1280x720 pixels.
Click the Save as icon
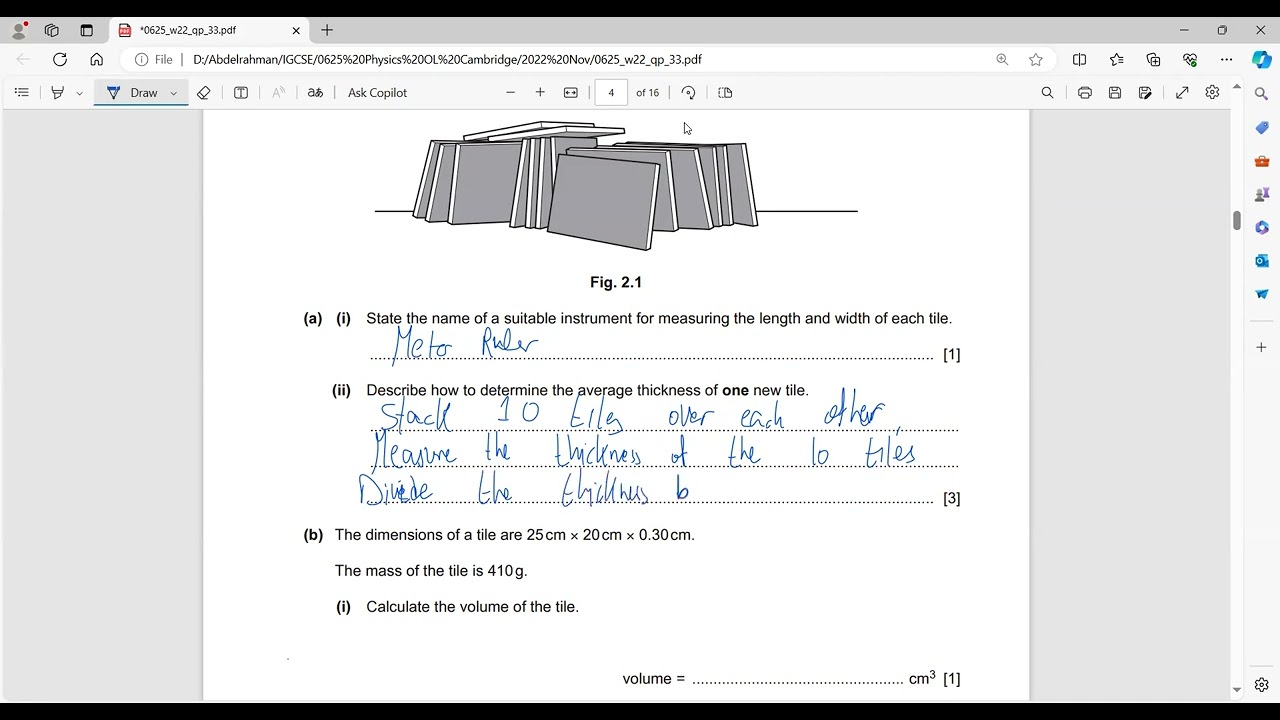[1145, 92]
